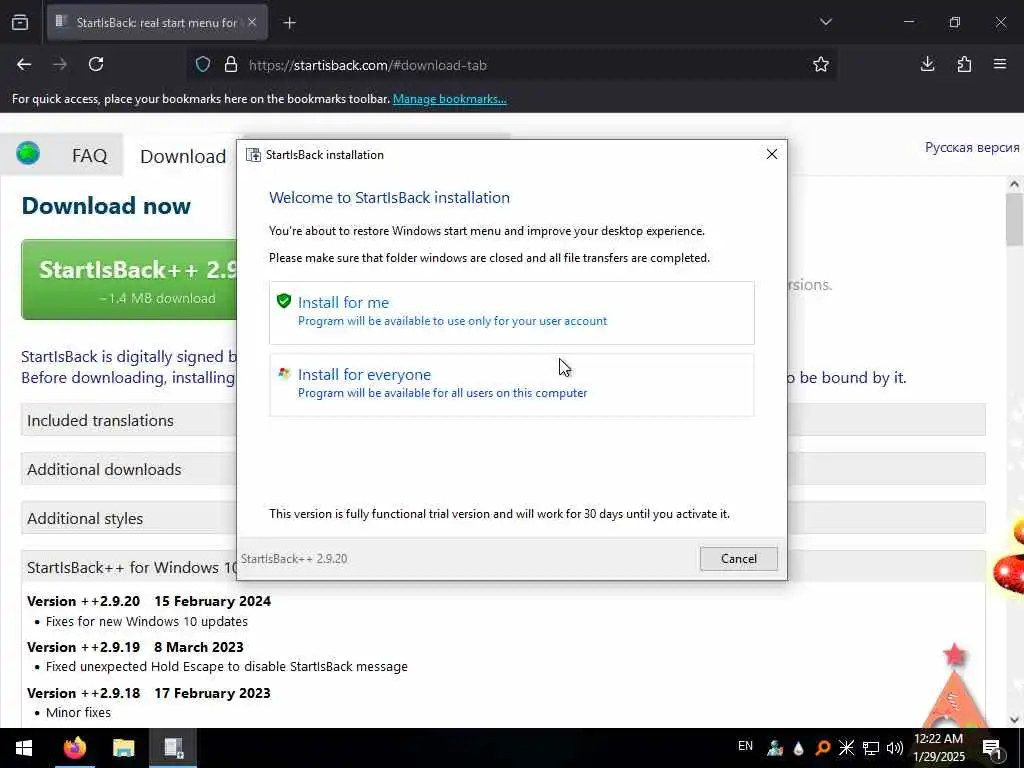Switch to Firefox in taskbar

(x=74, y=748)
